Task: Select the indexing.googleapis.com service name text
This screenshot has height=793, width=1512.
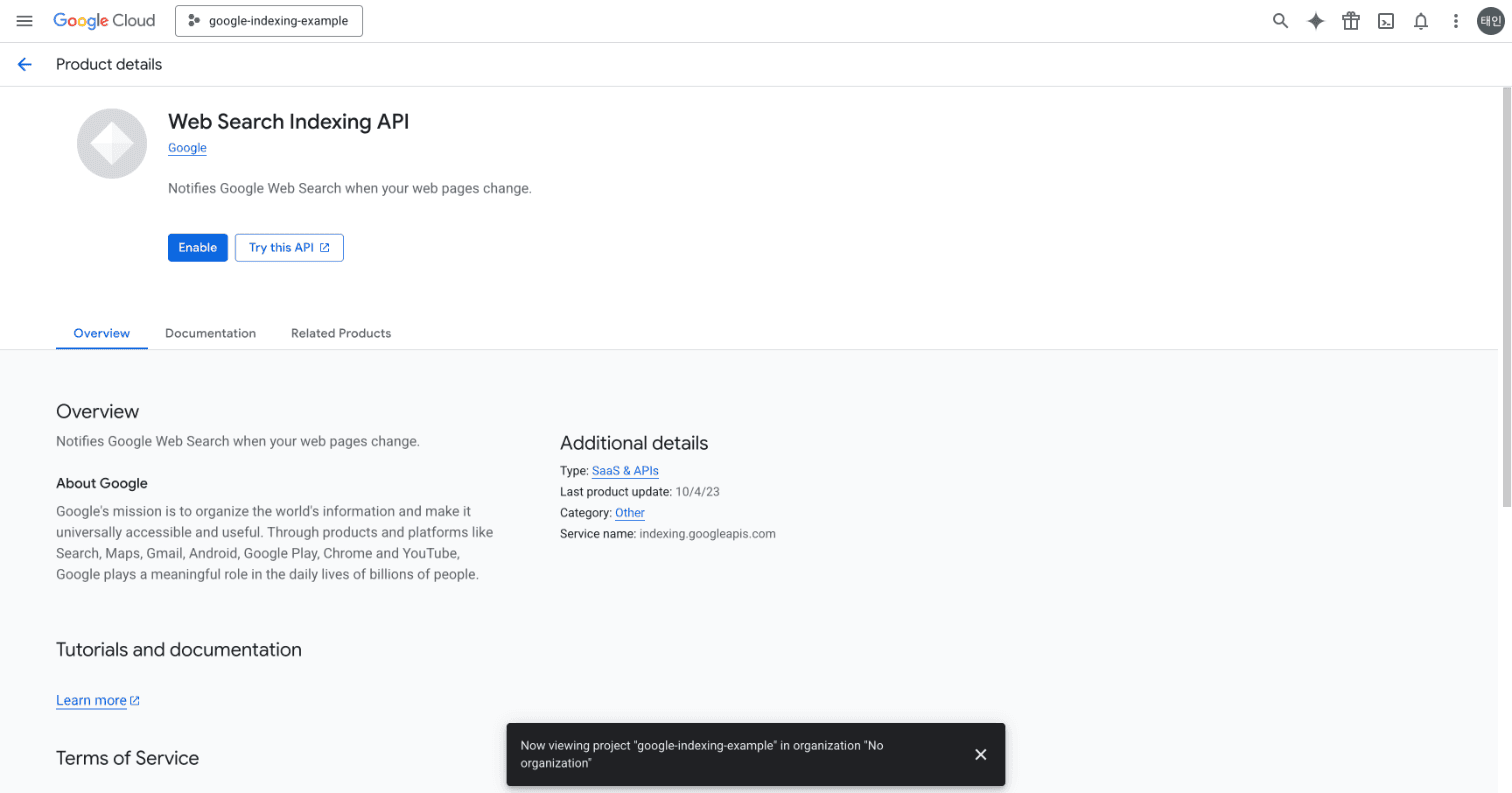Action: point(707,534)
